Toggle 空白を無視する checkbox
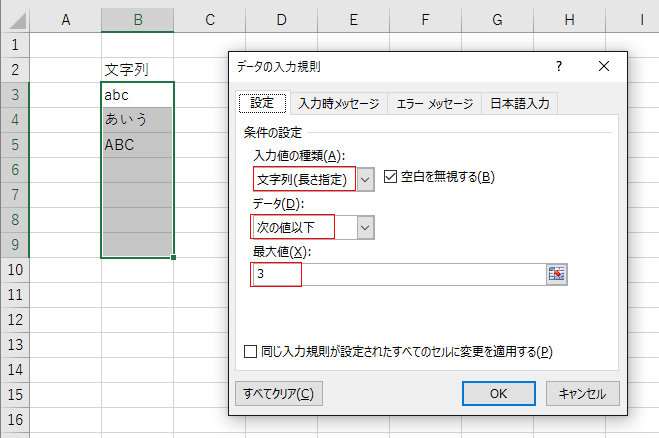 click(391, 177)
